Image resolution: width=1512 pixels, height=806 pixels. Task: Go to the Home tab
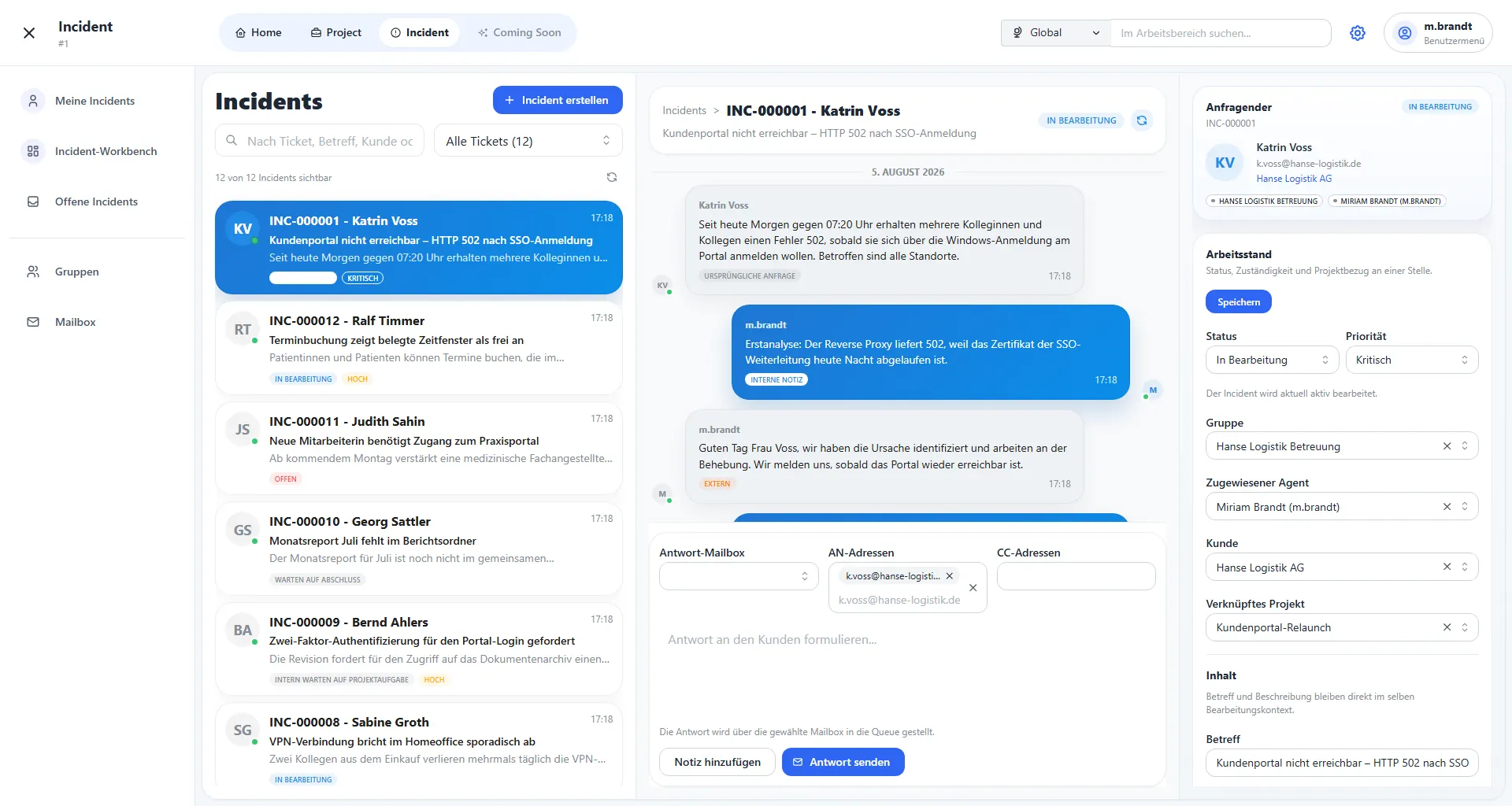pyautogui.click(x=258, y=33)
